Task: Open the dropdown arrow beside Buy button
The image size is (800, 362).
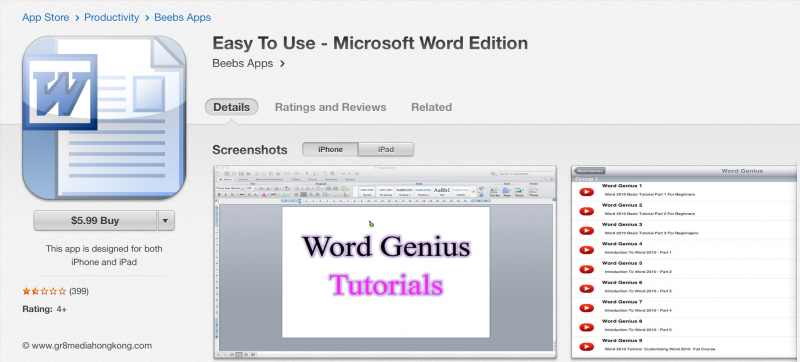Action: 166,221
